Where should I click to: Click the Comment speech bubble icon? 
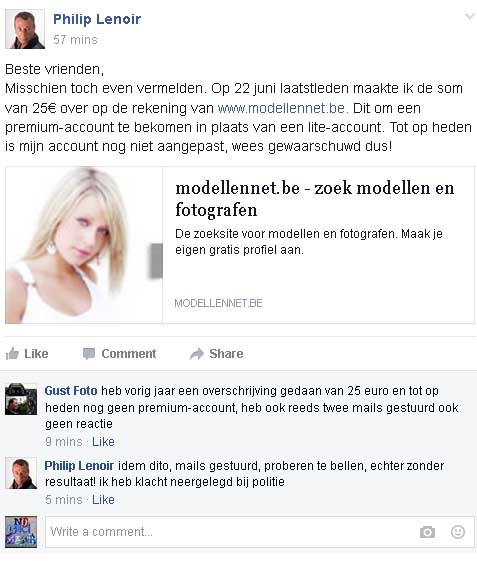tap(89, 353)
